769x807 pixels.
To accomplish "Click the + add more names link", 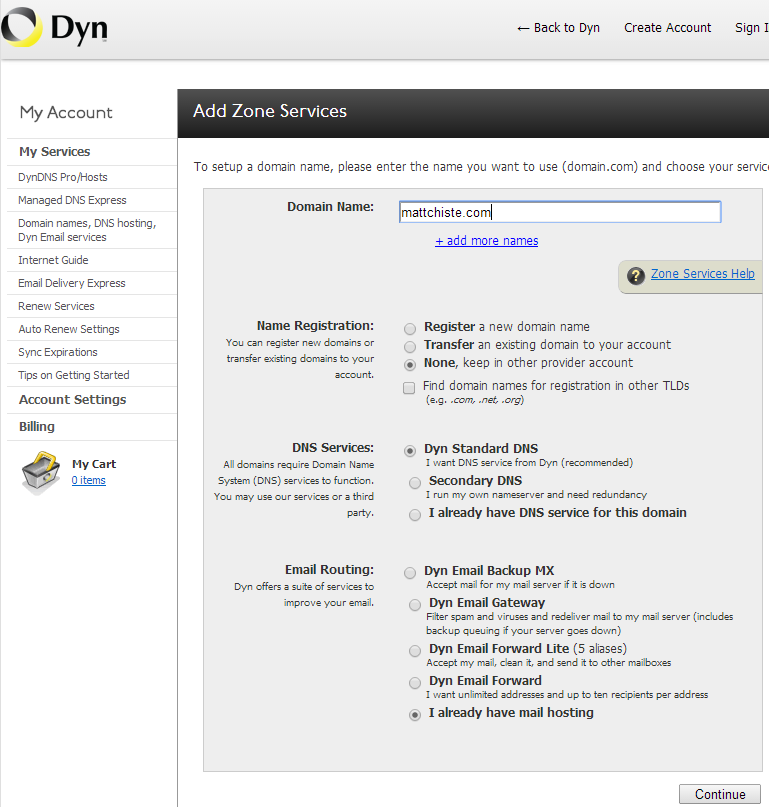I will coord(486,240).
